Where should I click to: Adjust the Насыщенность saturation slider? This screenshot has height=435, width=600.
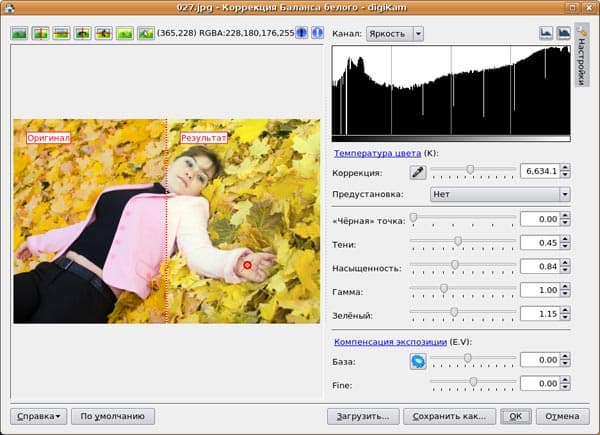pos(463,267)
